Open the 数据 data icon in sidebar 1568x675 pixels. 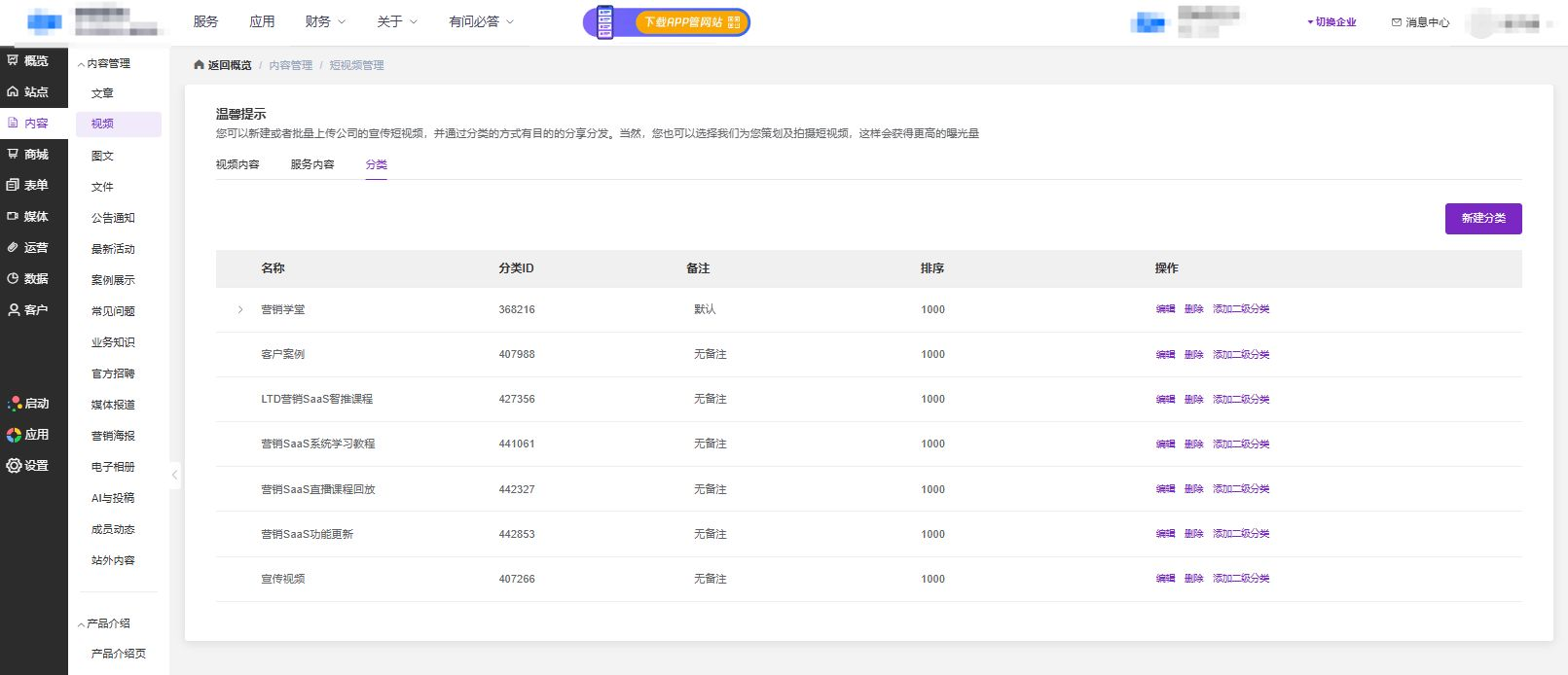coord(13,278)
